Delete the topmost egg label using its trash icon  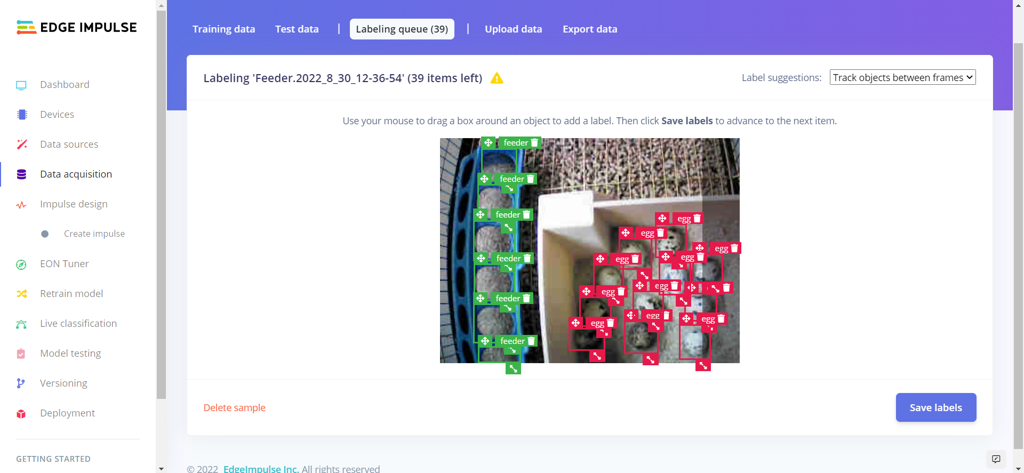pos(697,219)
